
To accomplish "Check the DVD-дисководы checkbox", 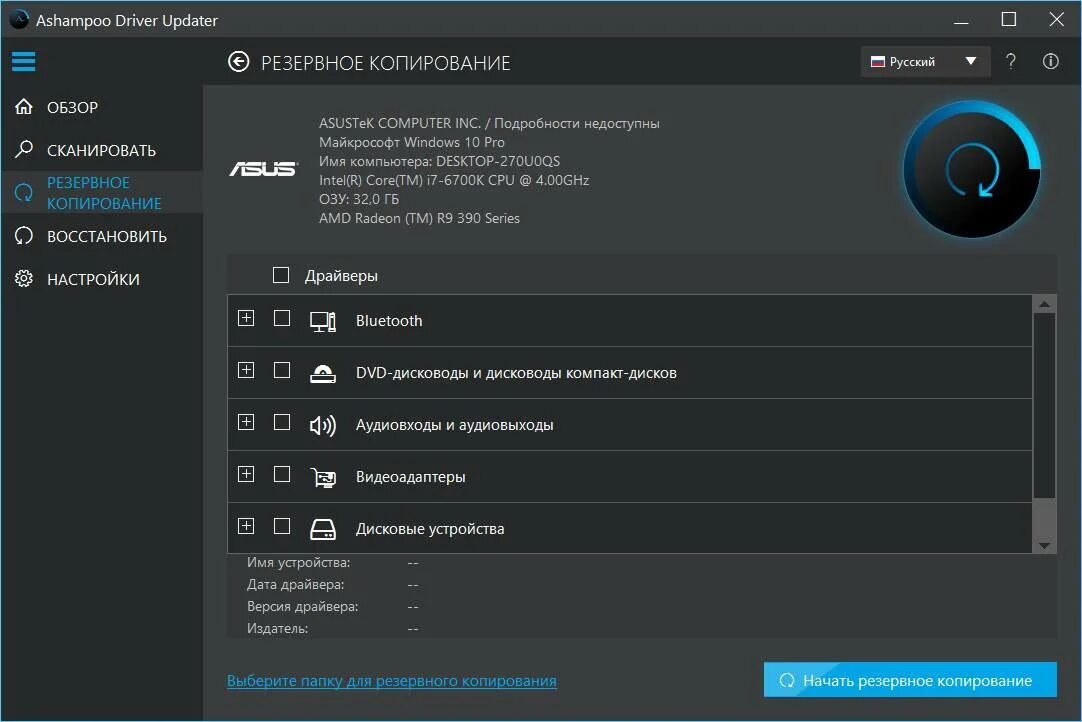I will pos(282,370).
